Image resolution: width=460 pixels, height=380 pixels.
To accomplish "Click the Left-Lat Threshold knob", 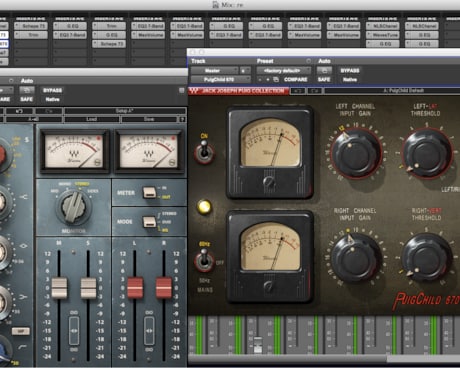I will (x=428, y=154).
